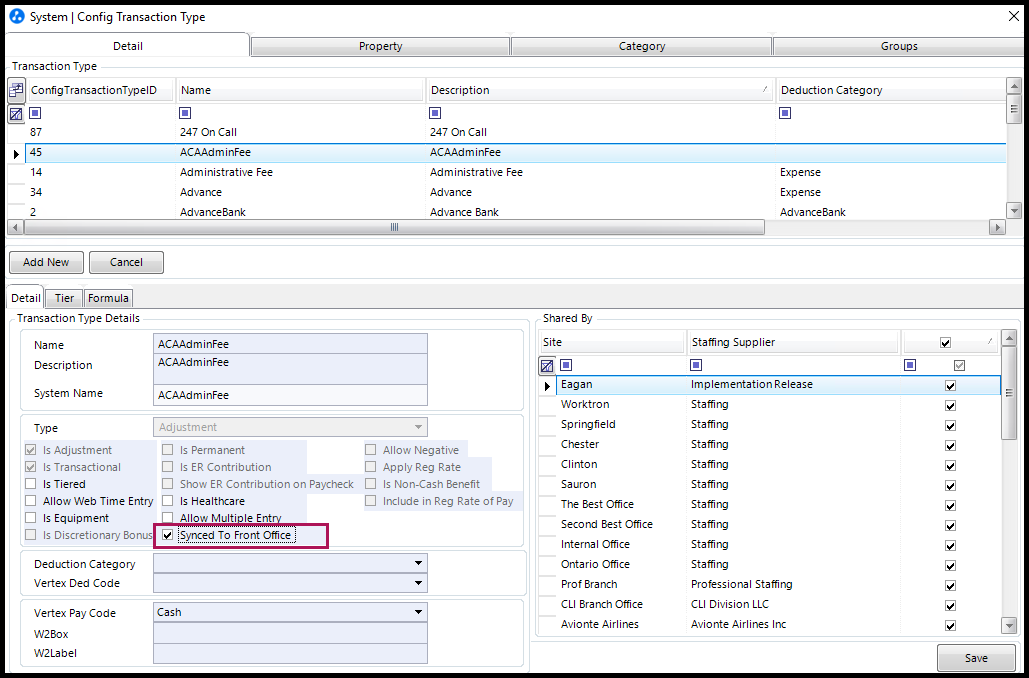Uncheck Shared By for Worktron site
Viewport: 1029px width, 678px height.
coord(950,406)
